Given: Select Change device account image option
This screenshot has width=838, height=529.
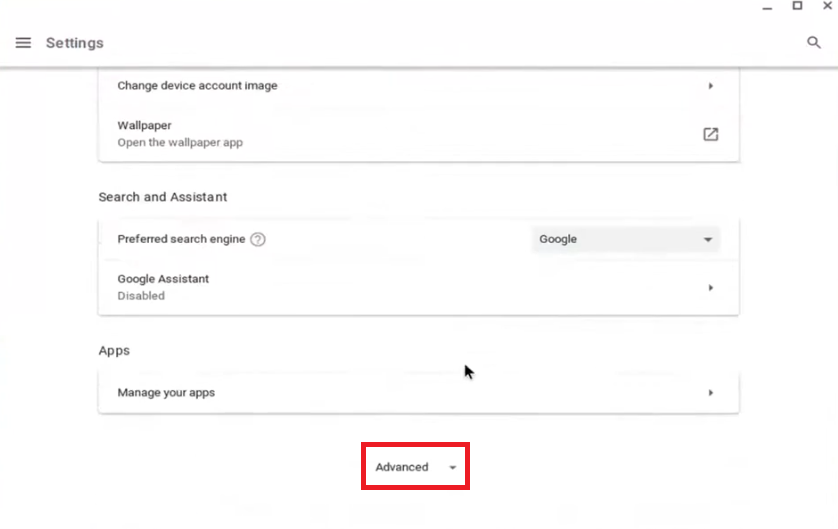Looking at the screenshot, I should point(197,86).
